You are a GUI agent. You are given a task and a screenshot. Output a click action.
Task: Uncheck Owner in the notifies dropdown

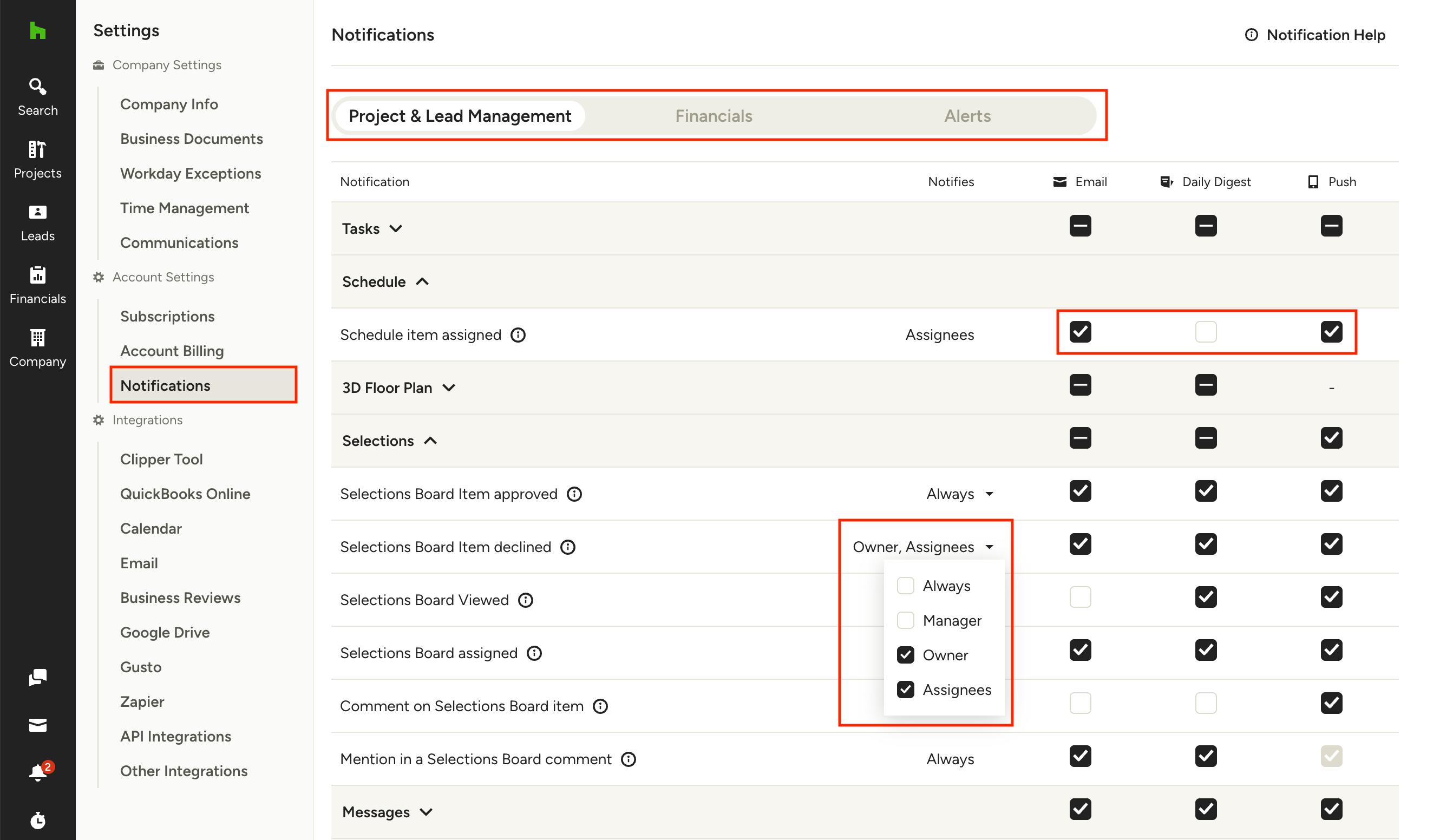click(905, 655)
